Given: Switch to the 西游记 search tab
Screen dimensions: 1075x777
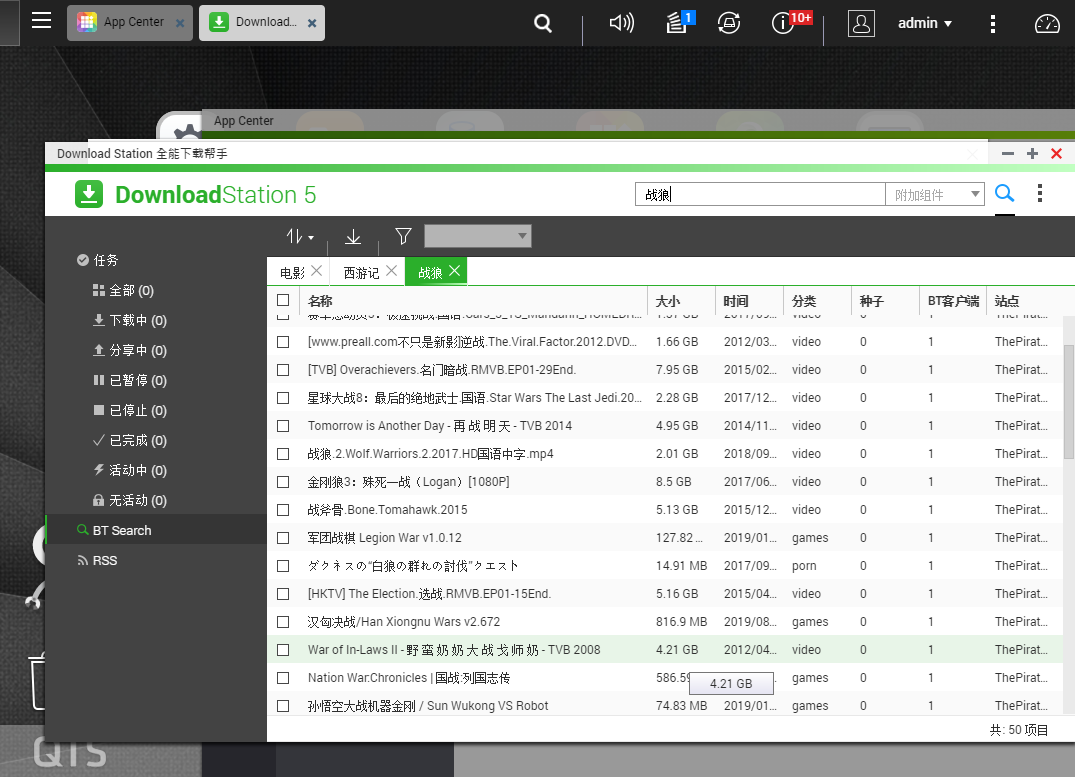Looking at the screenshot, I should (x=361, y=273).
